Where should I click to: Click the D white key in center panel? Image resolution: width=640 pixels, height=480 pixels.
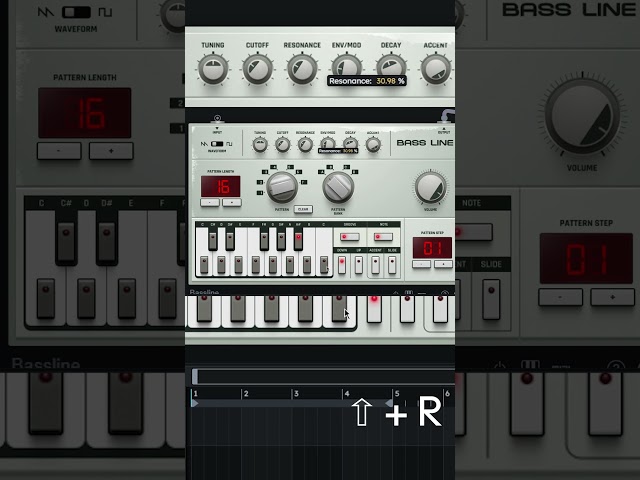221,265
